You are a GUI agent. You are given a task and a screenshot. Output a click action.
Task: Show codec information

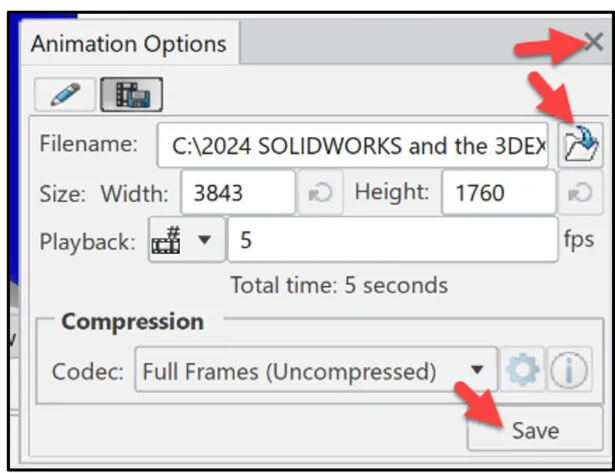568,371
